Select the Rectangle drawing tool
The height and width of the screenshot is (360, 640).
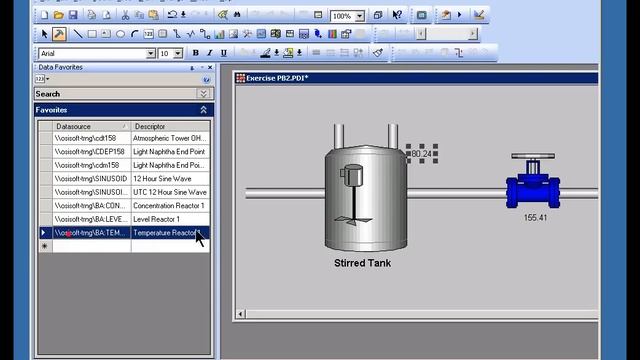tap(92, 34)
